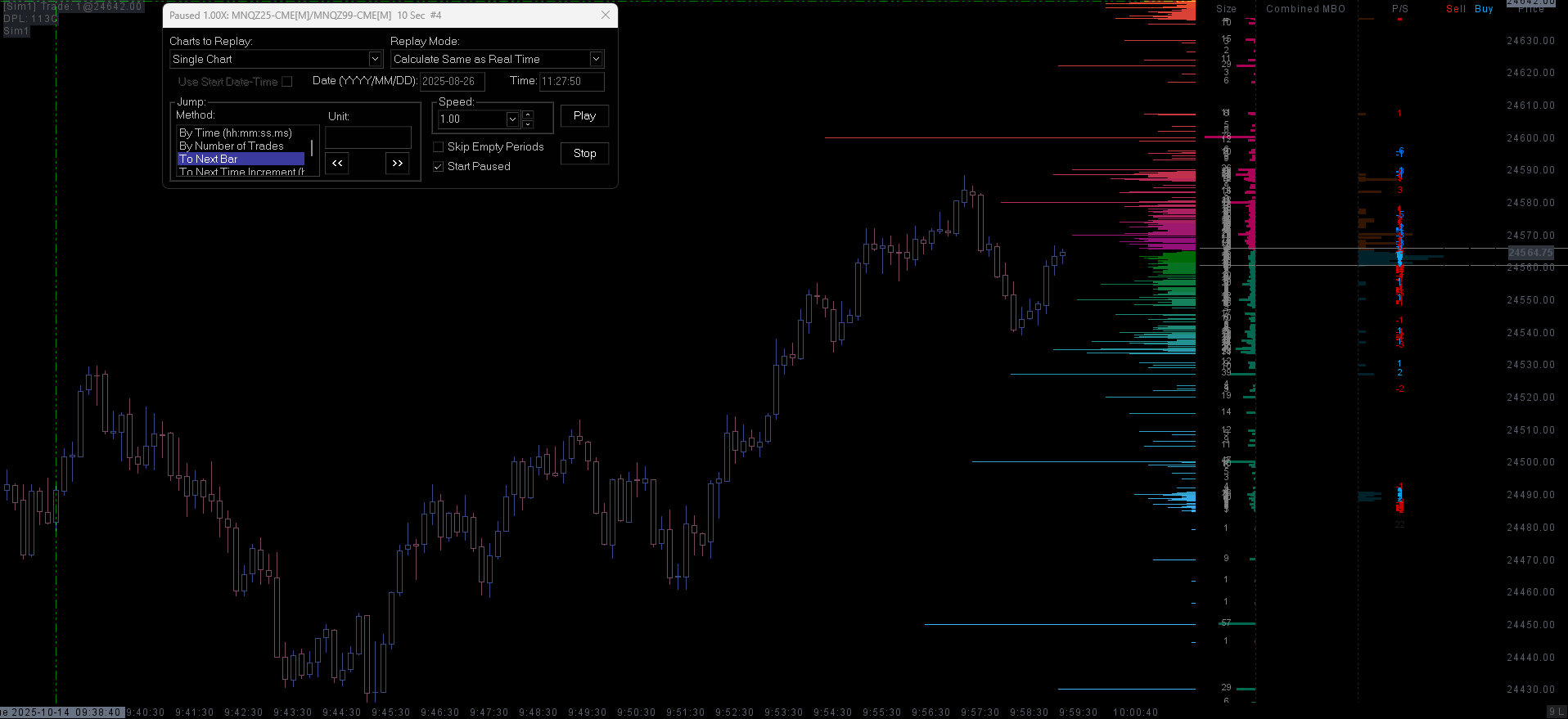Pick To Next Time Increment method
This screenshot has height=719, width=1568.
(x=241, y=172)
